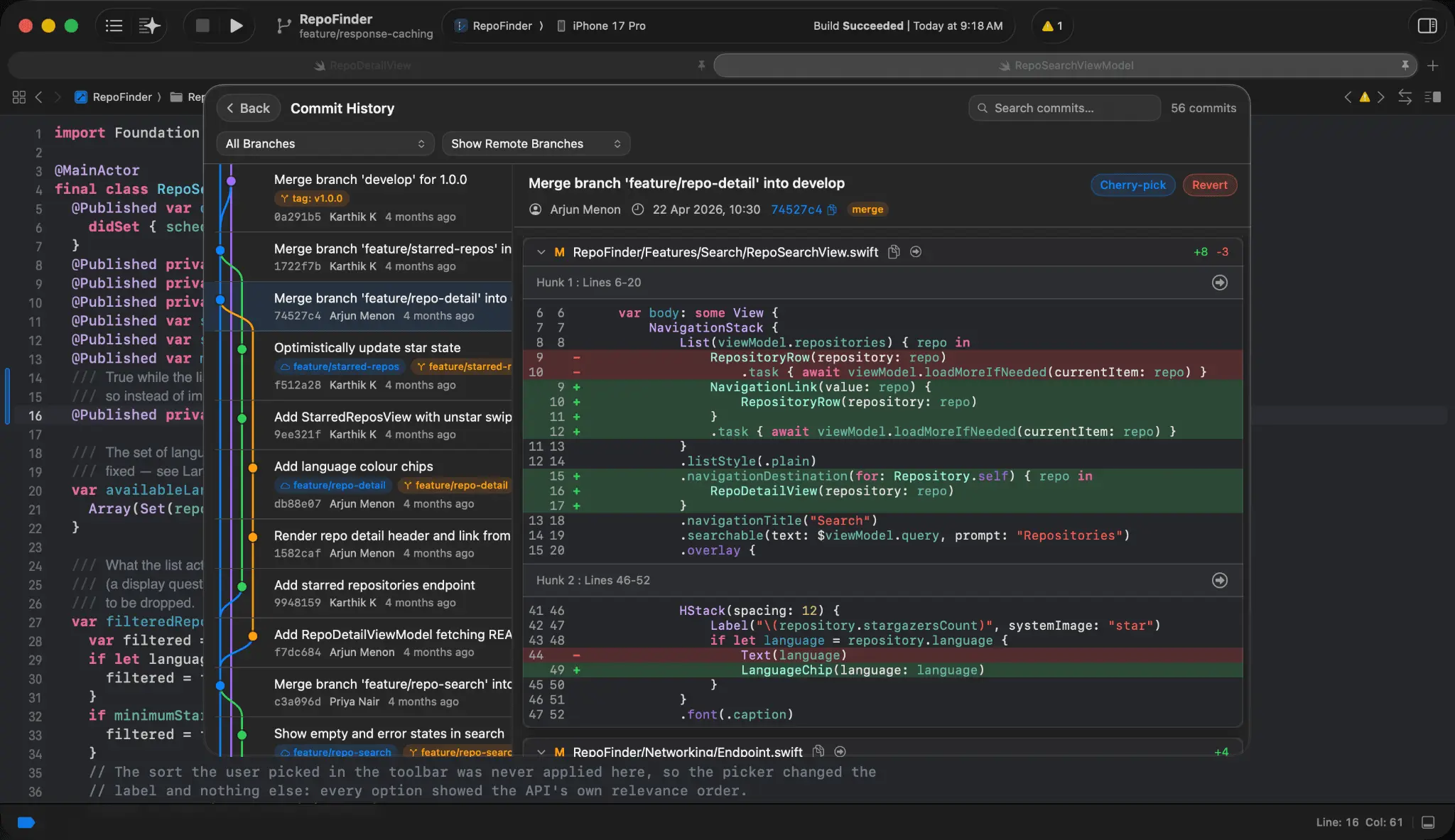Open editor layout options
Viewport: 1455px width, 840px height.
point(1433,97)
